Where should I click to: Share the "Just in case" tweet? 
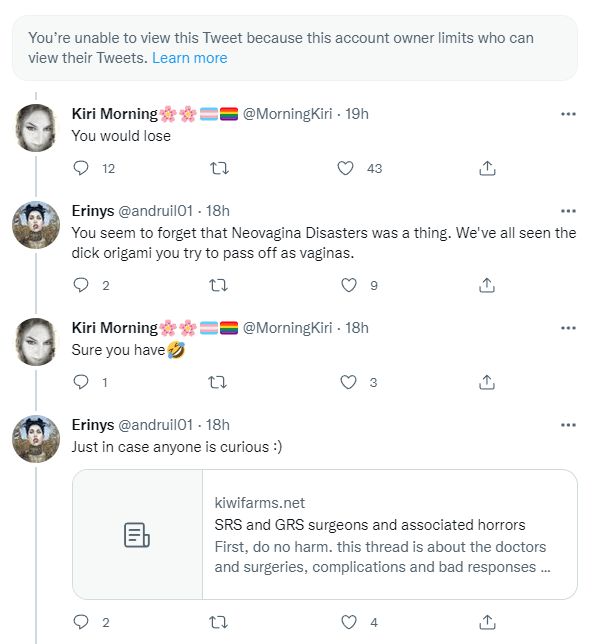[487, 622]
